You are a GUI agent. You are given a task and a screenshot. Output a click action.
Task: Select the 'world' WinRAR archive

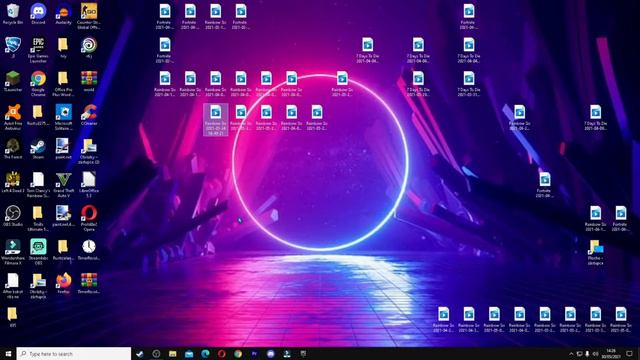coord(89,81)
